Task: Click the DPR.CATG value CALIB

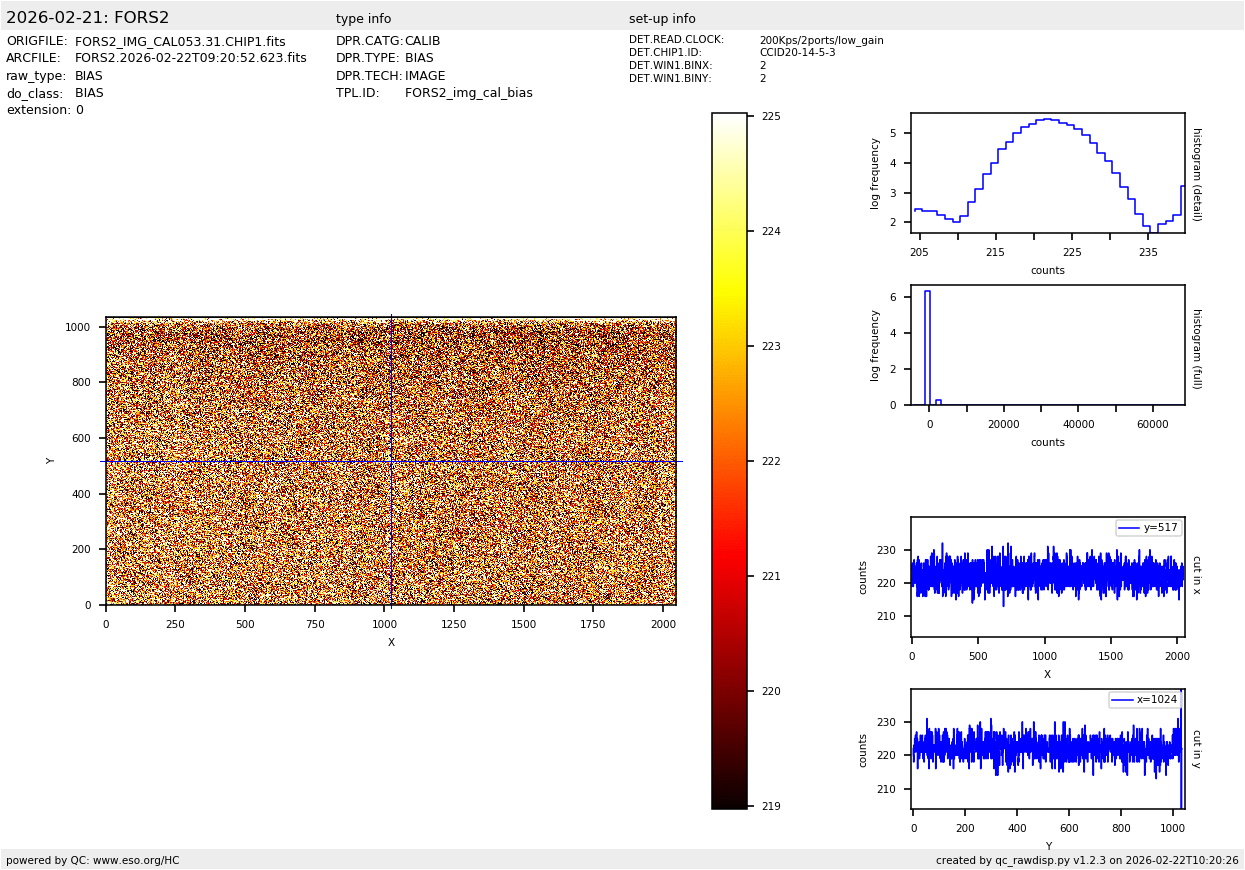Action: click(422, 42)
